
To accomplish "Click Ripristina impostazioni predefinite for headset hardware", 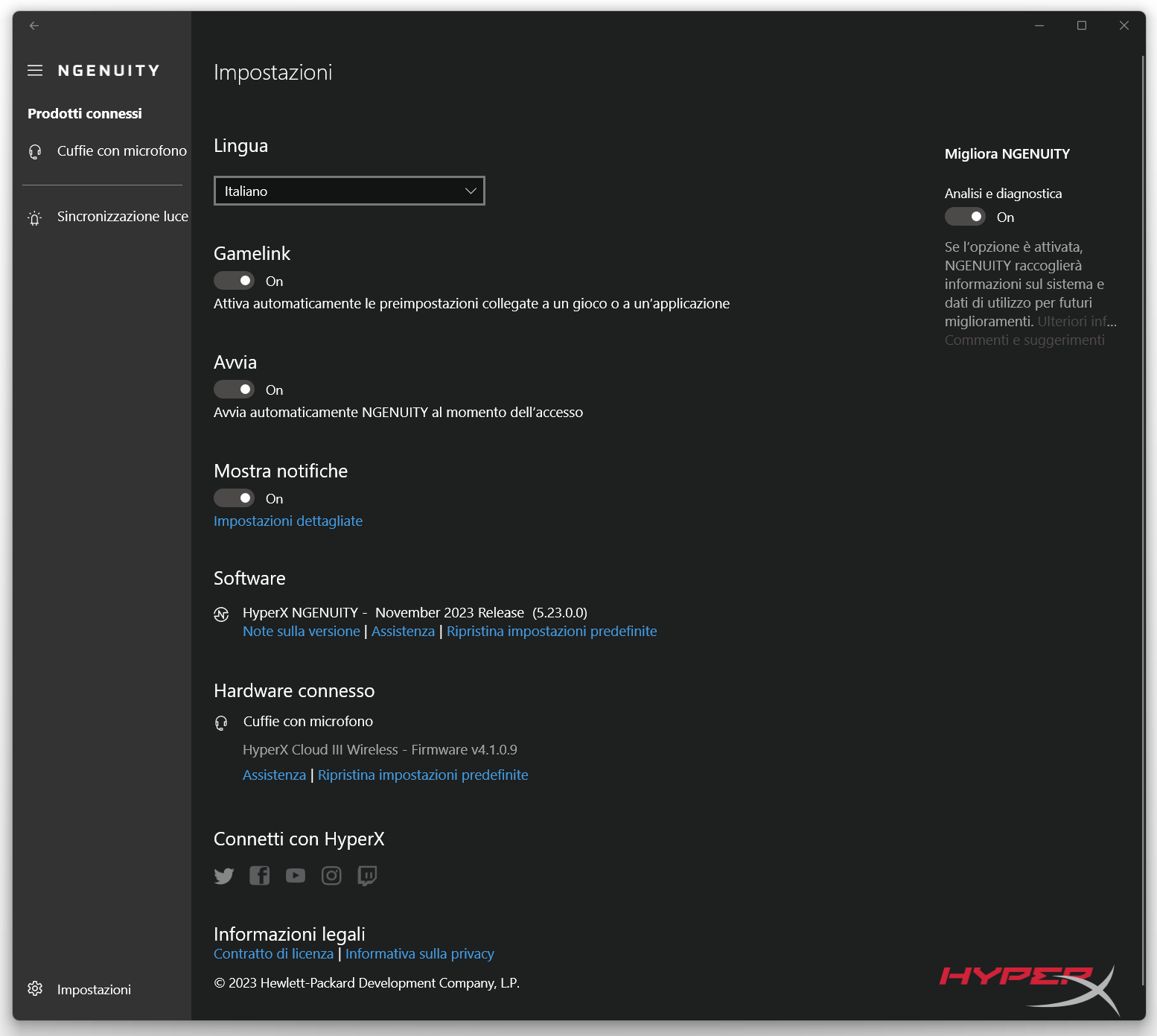I will tap(423, 775).
